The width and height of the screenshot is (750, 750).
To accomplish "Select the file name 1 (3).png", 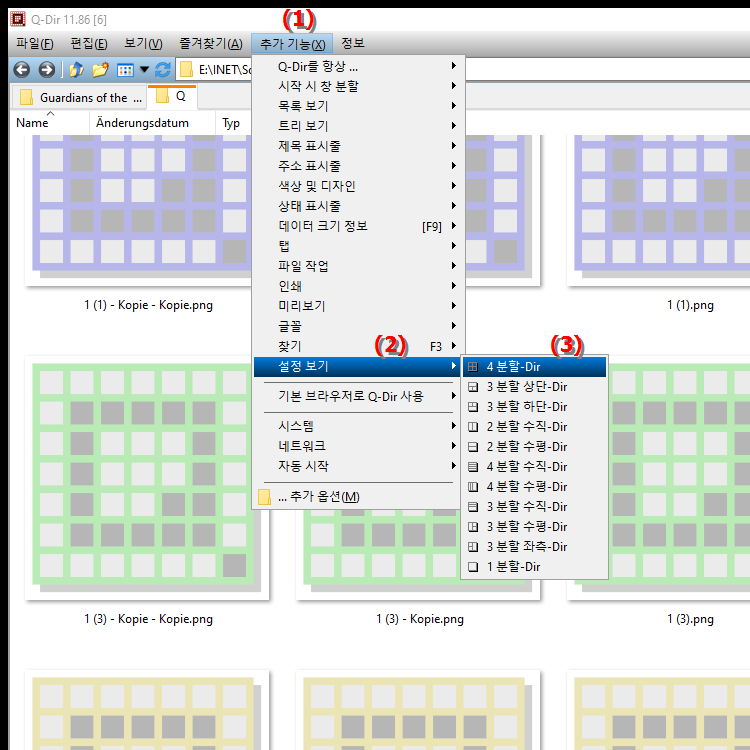I will click(x=690, y=619).
